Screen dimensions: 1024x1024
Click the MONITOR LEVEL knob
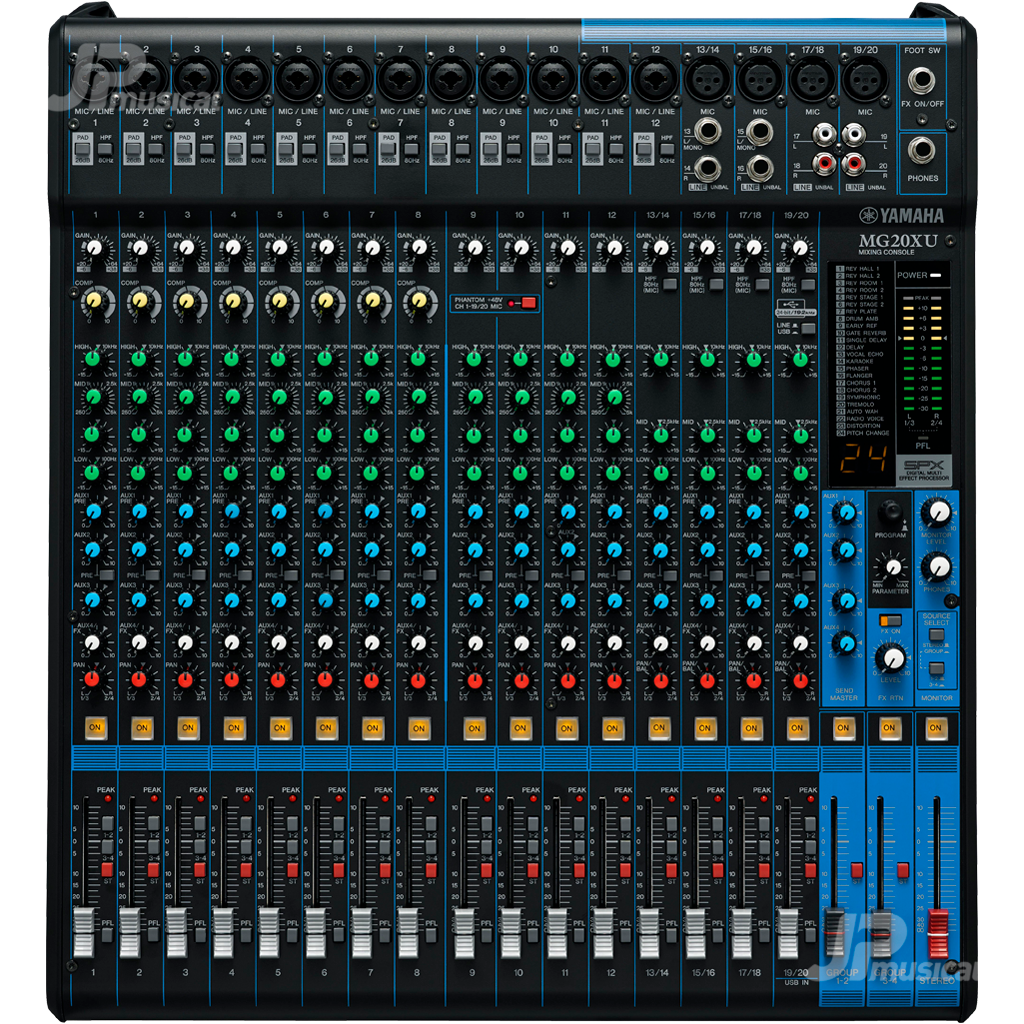(x=938, y=513)
